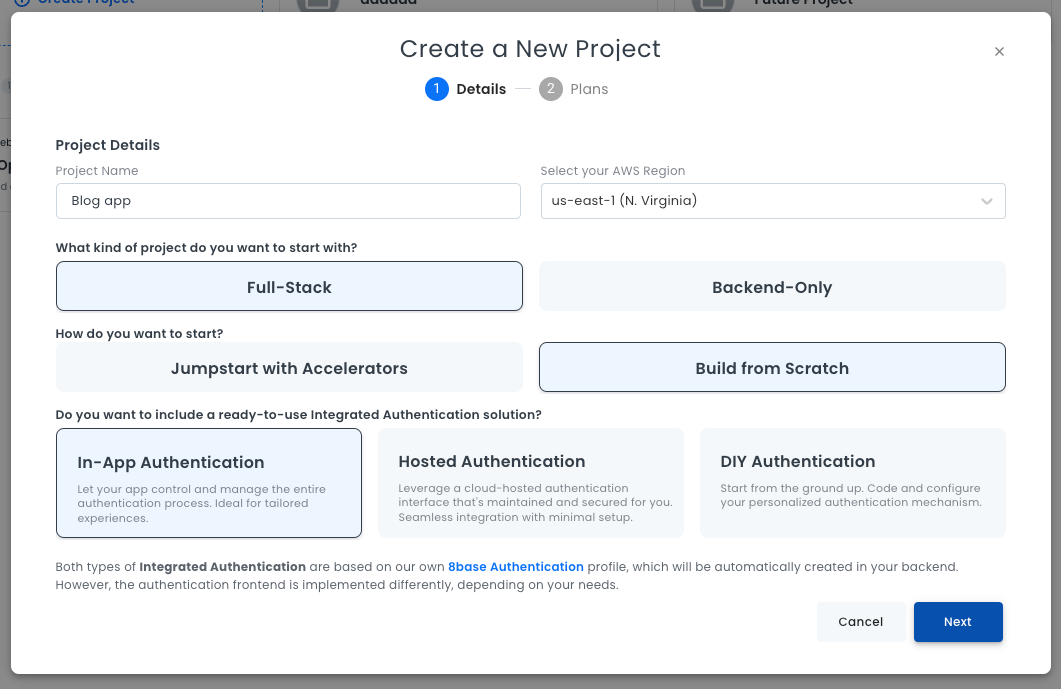The image size is (1061, 689).
Task: Select the Full-Stack project type
Action: click(x=289, y=287)
